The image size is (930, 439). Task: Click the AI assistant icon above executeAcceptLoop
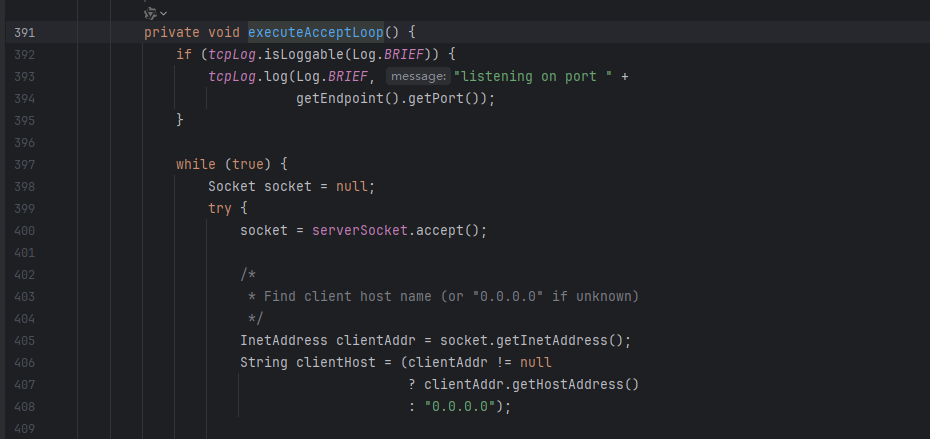tap(150, 13)
